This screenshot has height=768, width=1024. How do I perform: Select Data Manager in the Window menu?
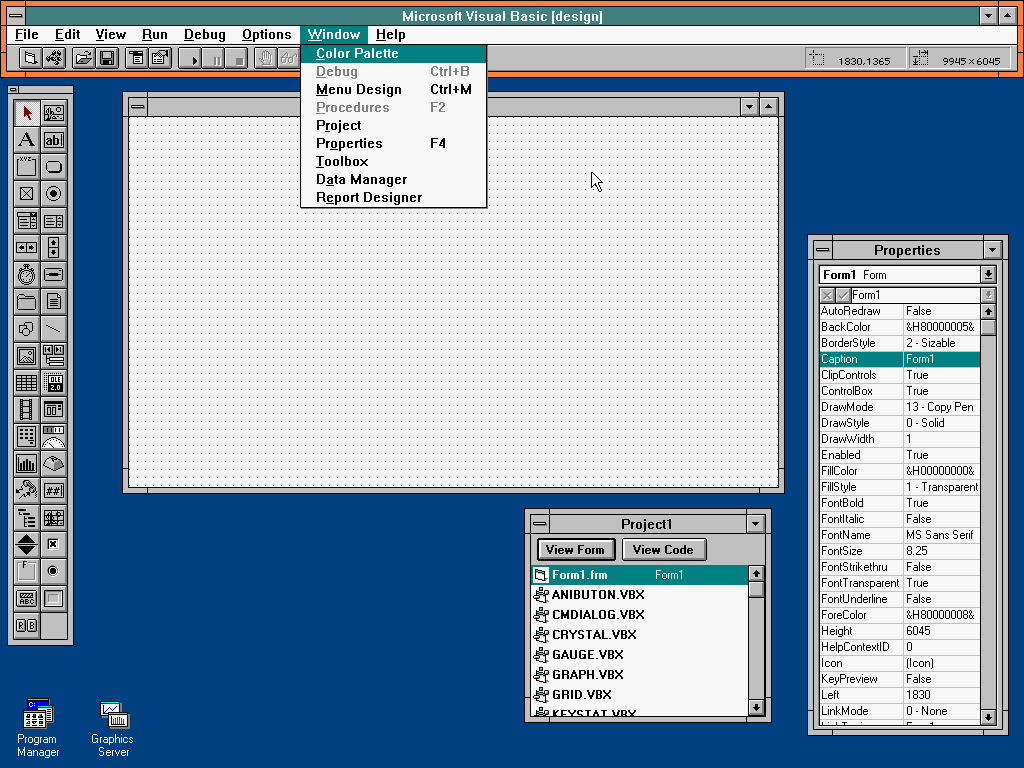[393, 180]
